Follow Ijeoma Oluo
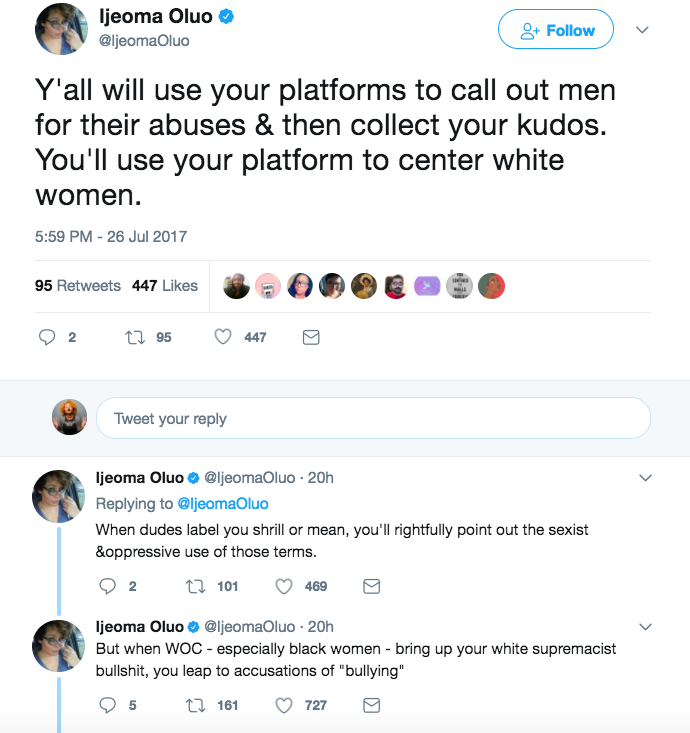Screen dimensions: 690x733 point(557,31)
